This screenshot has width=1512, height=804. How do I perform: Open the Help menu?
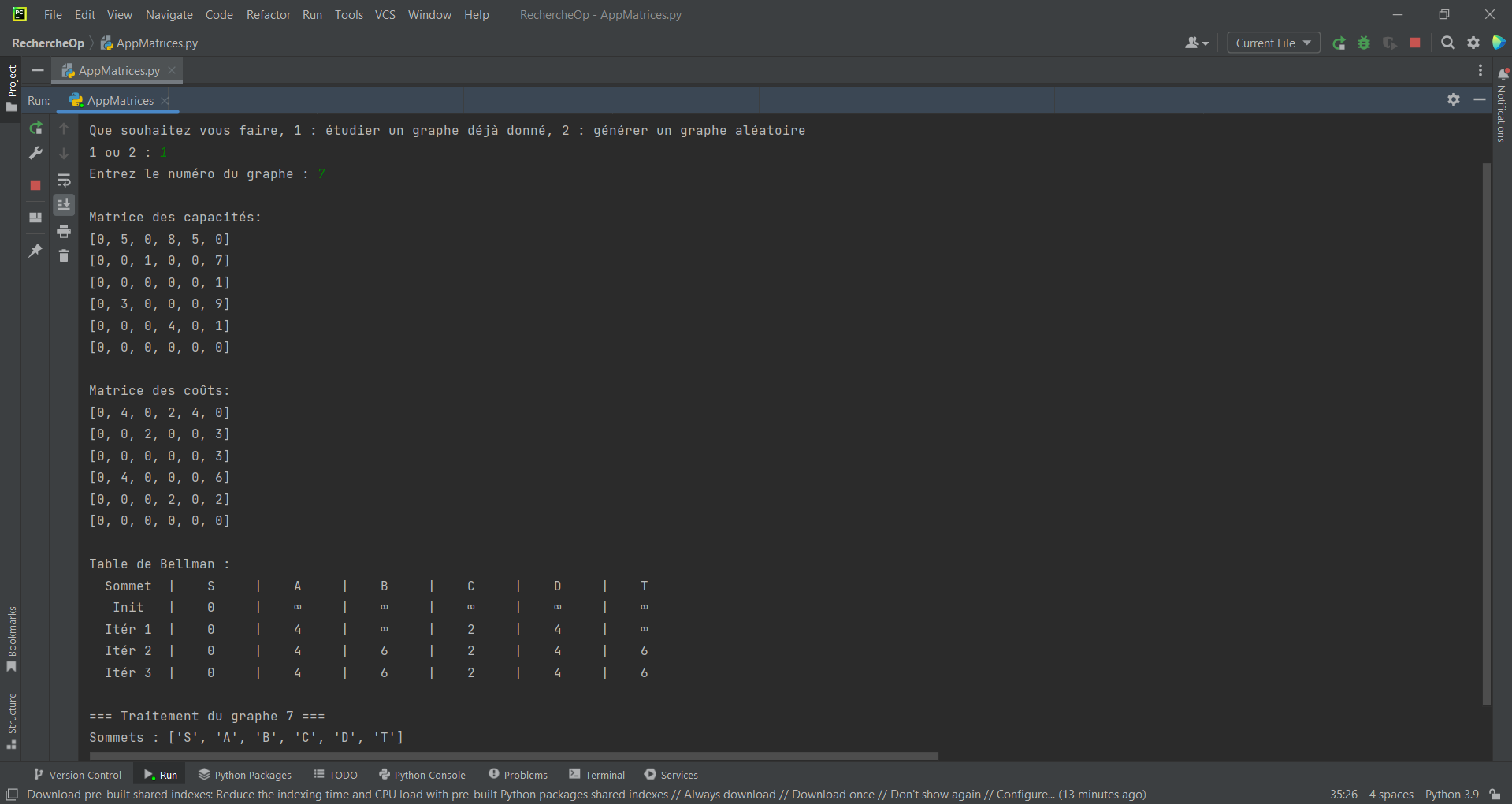(476, 15)
